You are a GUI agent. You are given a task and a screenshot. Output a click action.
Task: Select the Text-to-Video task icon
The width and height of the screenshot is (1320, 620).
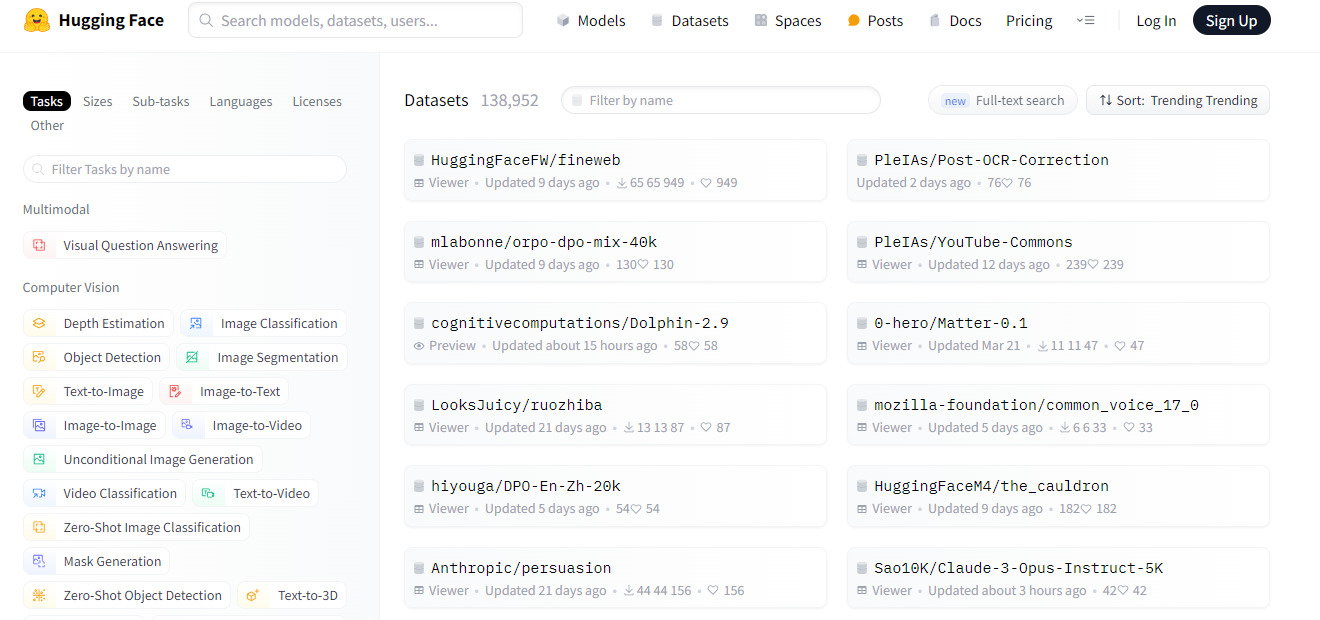209,494
